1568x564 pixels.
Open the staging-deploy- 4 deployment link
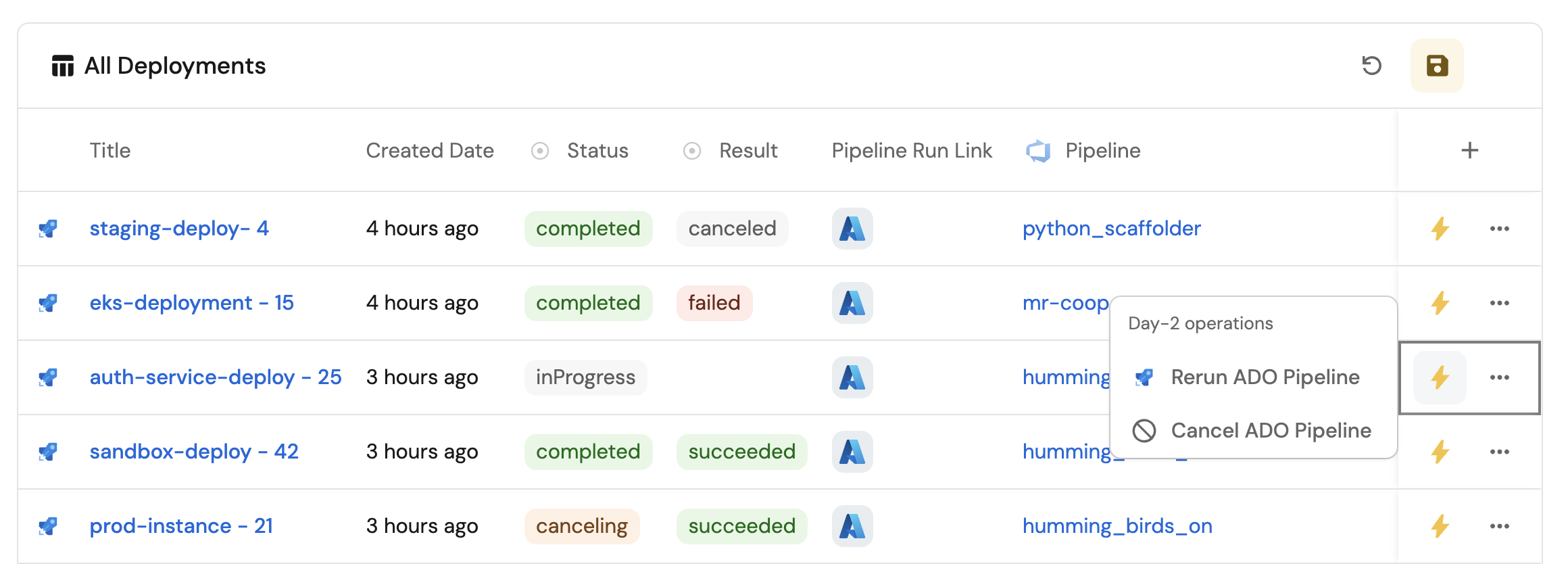click(x=179, y=229)
